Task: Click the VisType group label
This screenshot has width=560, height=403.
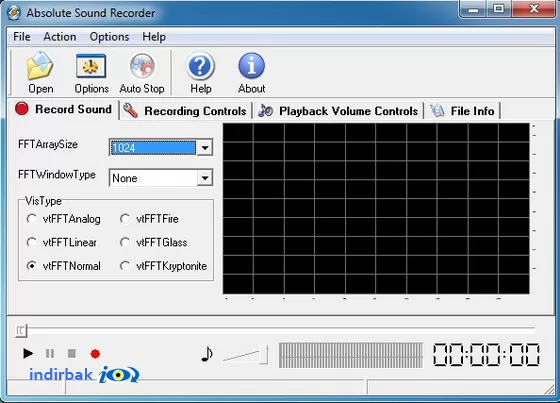Action: tap(43, 201)
